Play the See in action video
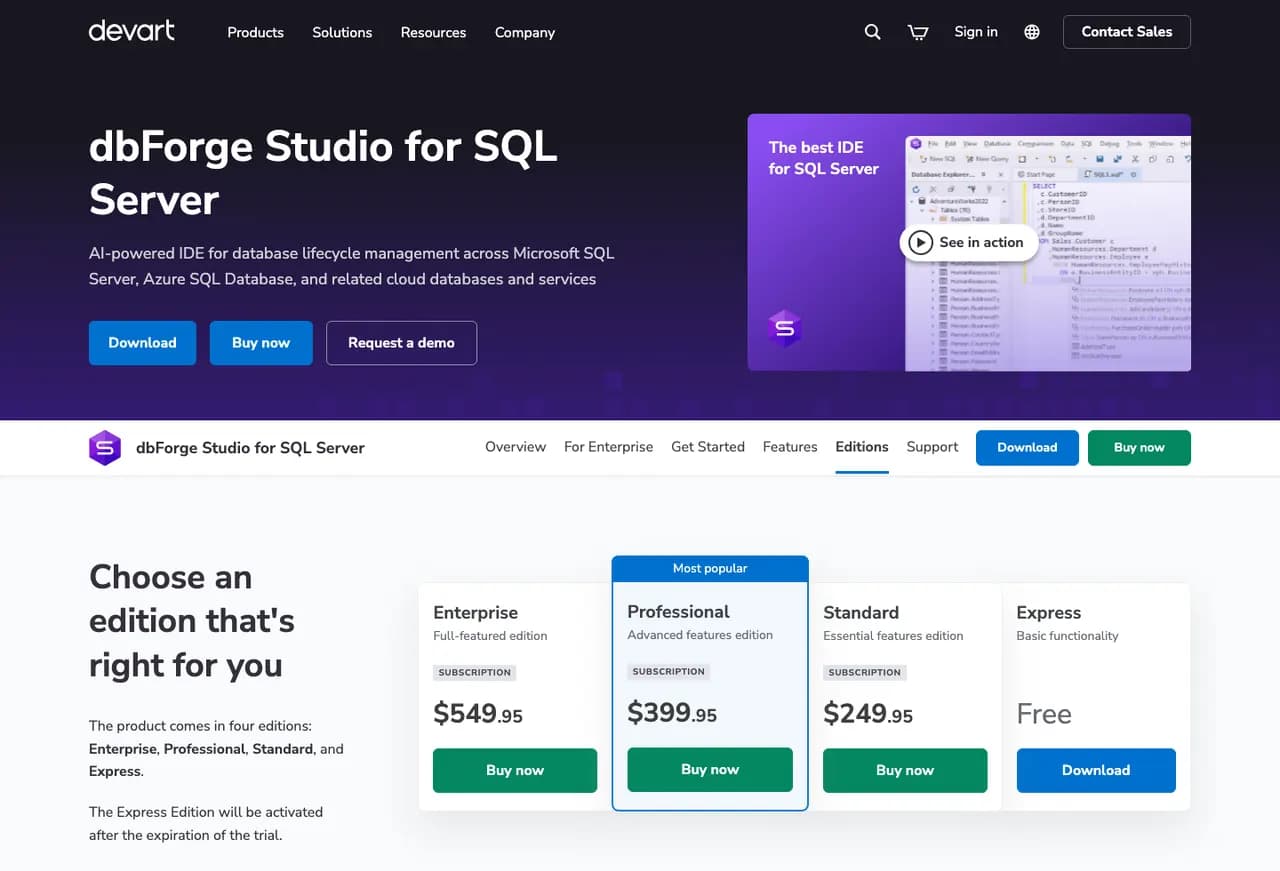The image size is (1280, 871). 968,242
